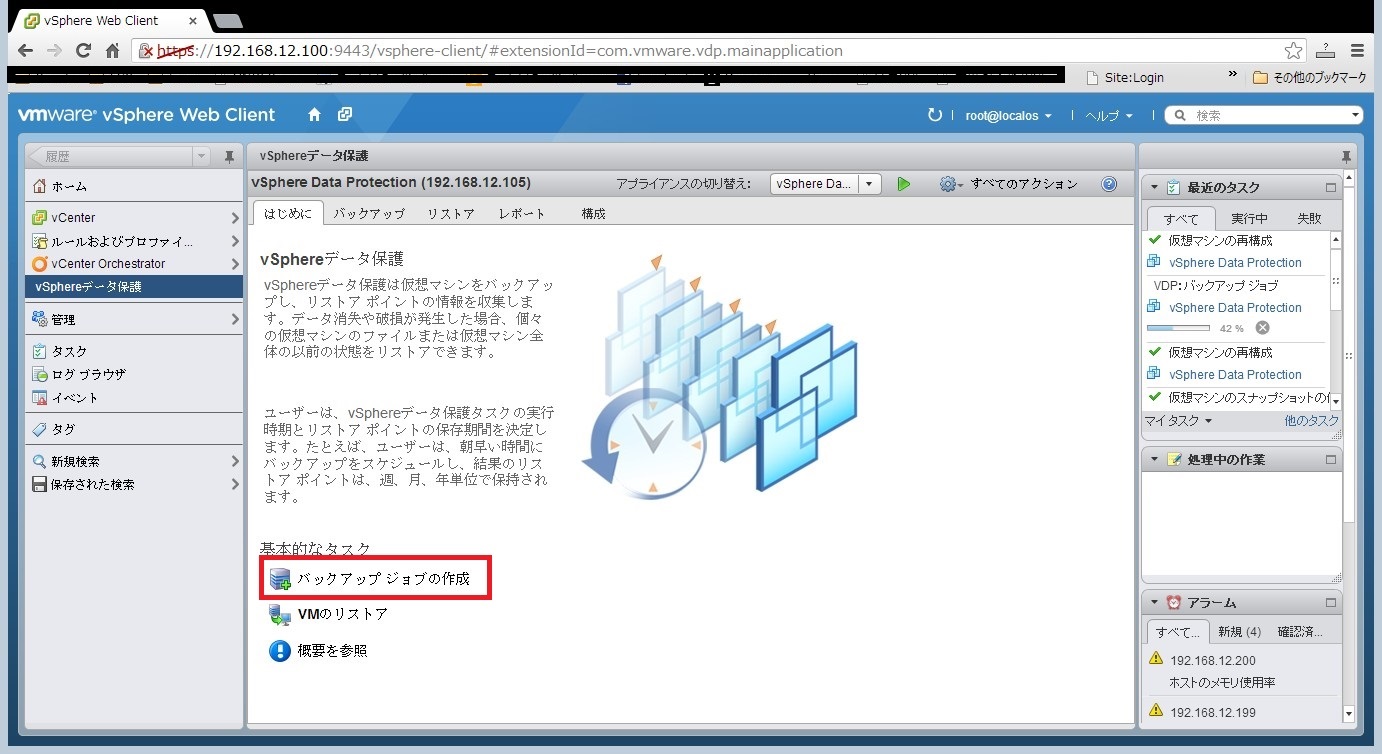
Task: Open Site:Login bookmark
Action: click(x=1125, y=77)
